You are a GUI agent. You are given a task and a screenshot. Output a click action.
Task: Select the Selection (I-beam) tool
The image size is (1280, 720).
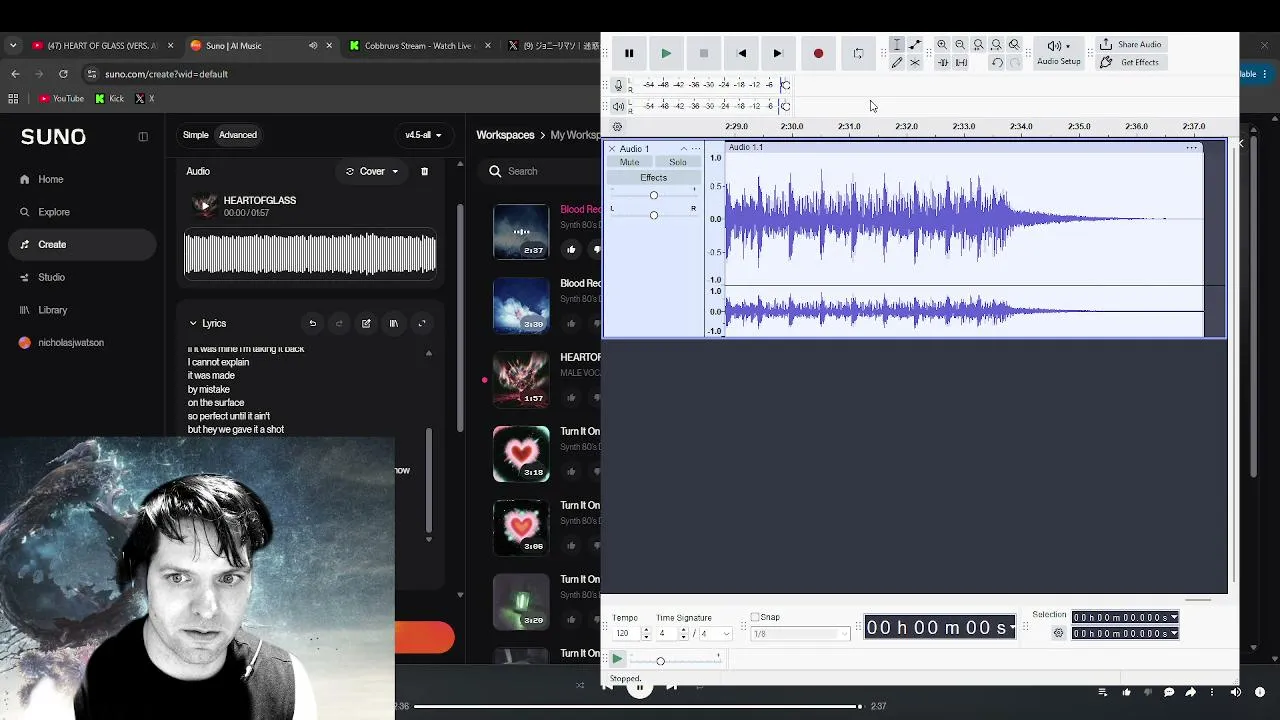point(897,45)
